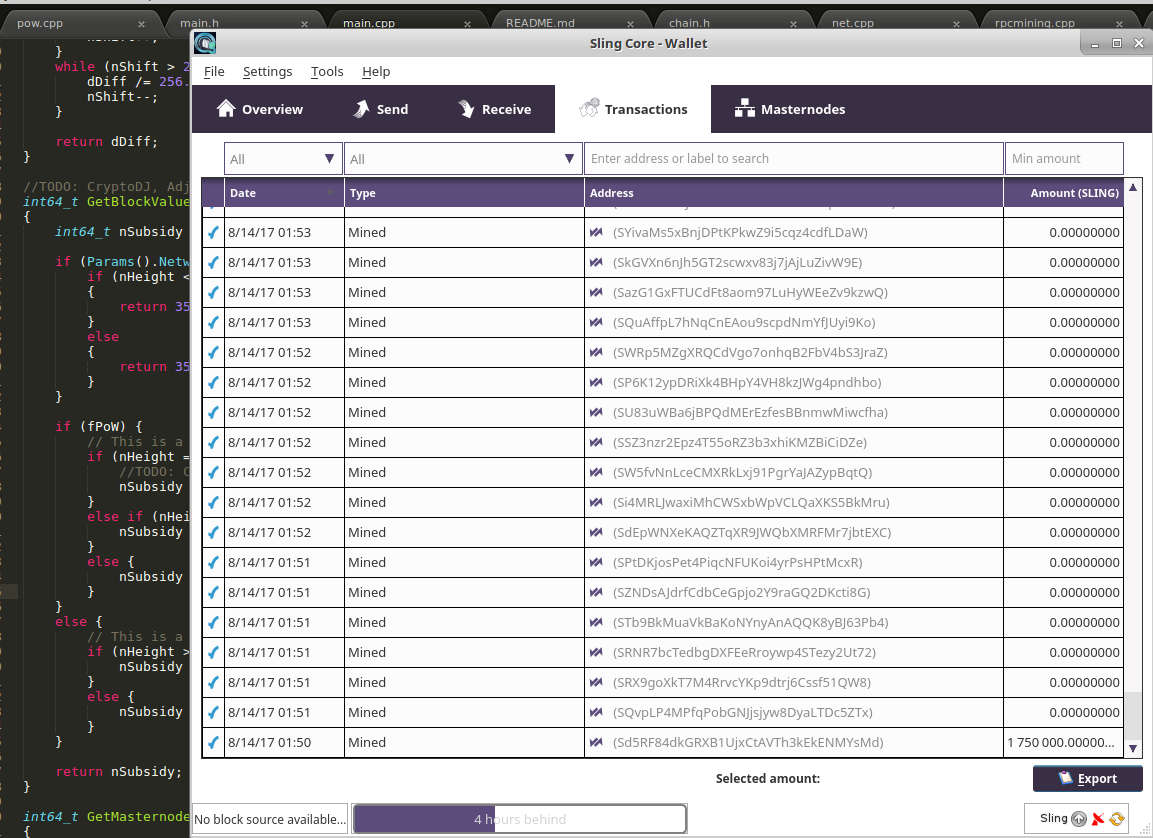Sort by the Address column header
This screenshot has height=838, width=1153.
tap(793, 193)
